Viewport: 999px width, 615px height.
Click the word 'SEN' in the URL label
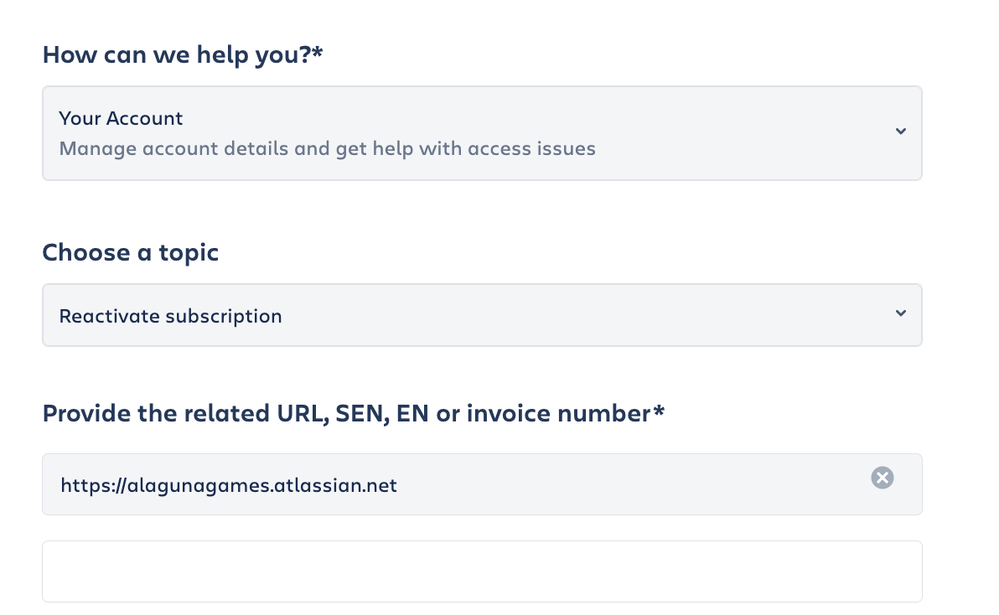pos(357,412)
